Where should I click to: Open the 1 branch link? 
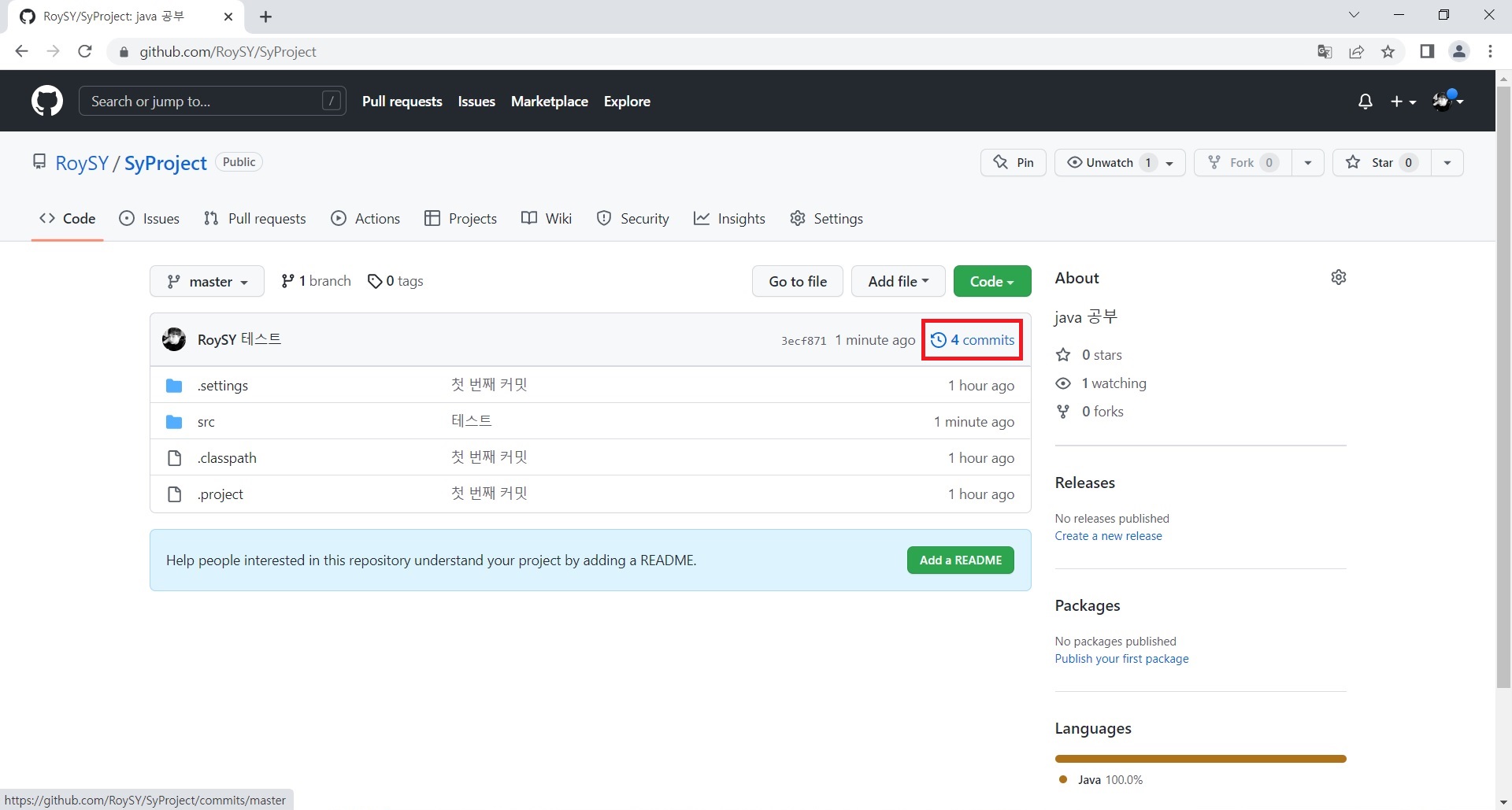[x=316, y=281]
